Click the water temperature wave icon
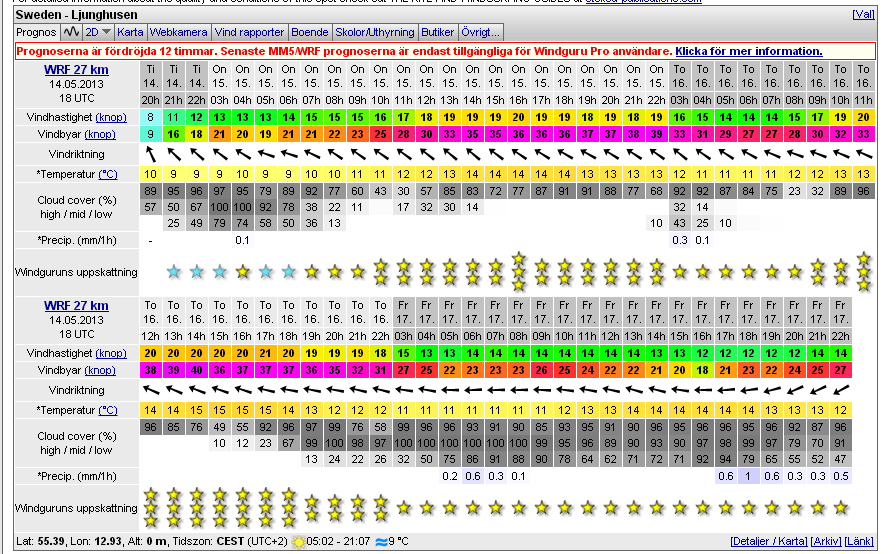This screenshot has height=554, width=896. click(x=379, y=542)
